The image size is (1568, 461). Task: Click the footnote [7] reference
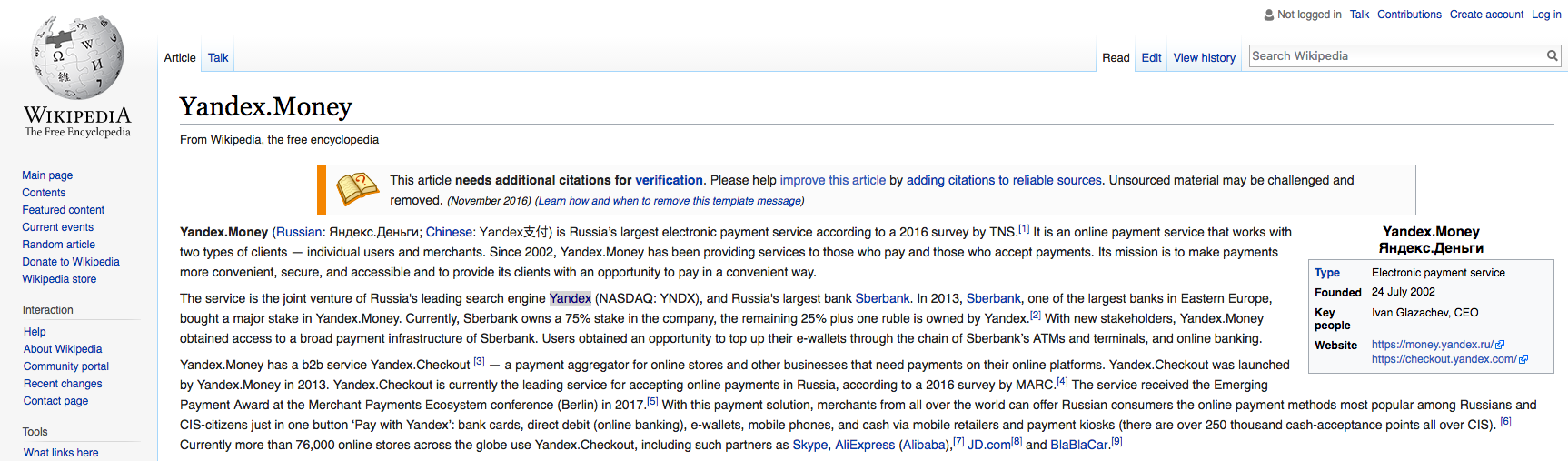(x=958, y=442)
